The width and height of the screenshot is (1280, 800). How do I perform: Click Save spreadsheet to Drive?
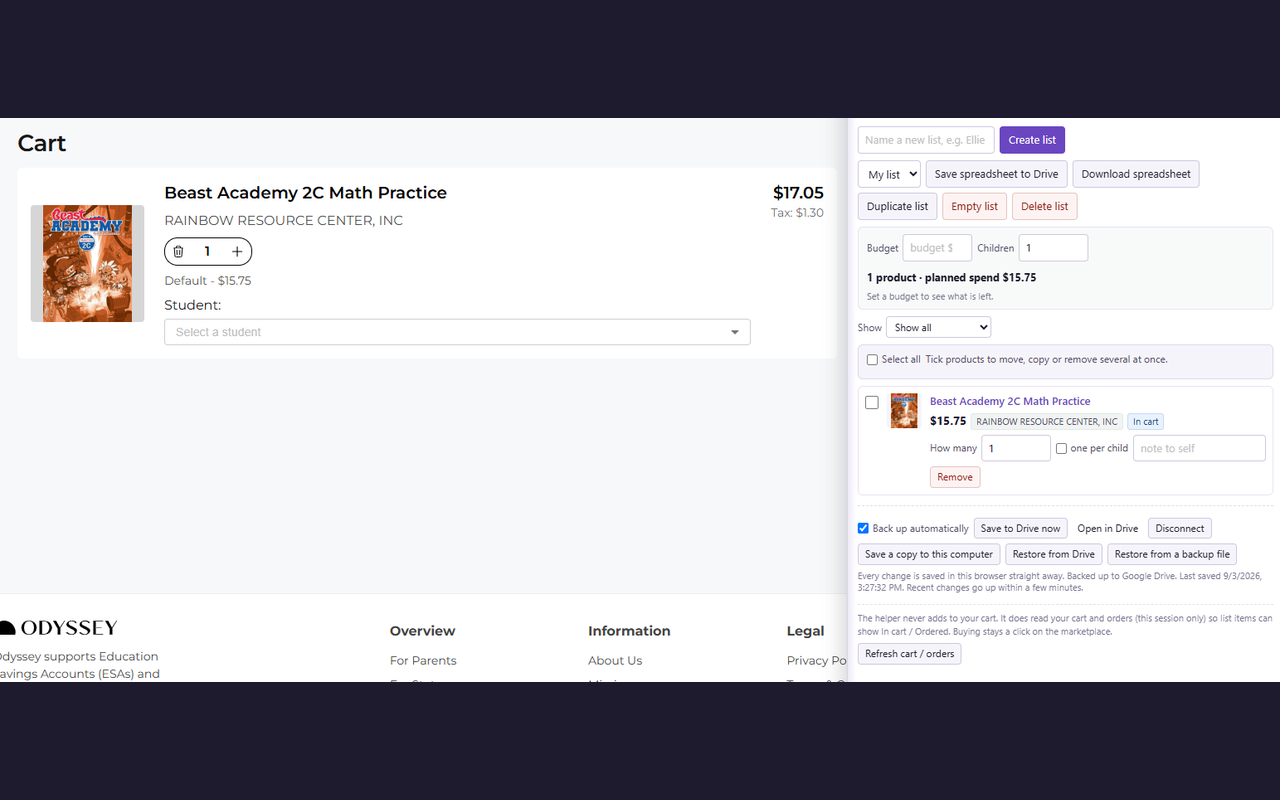996,174
